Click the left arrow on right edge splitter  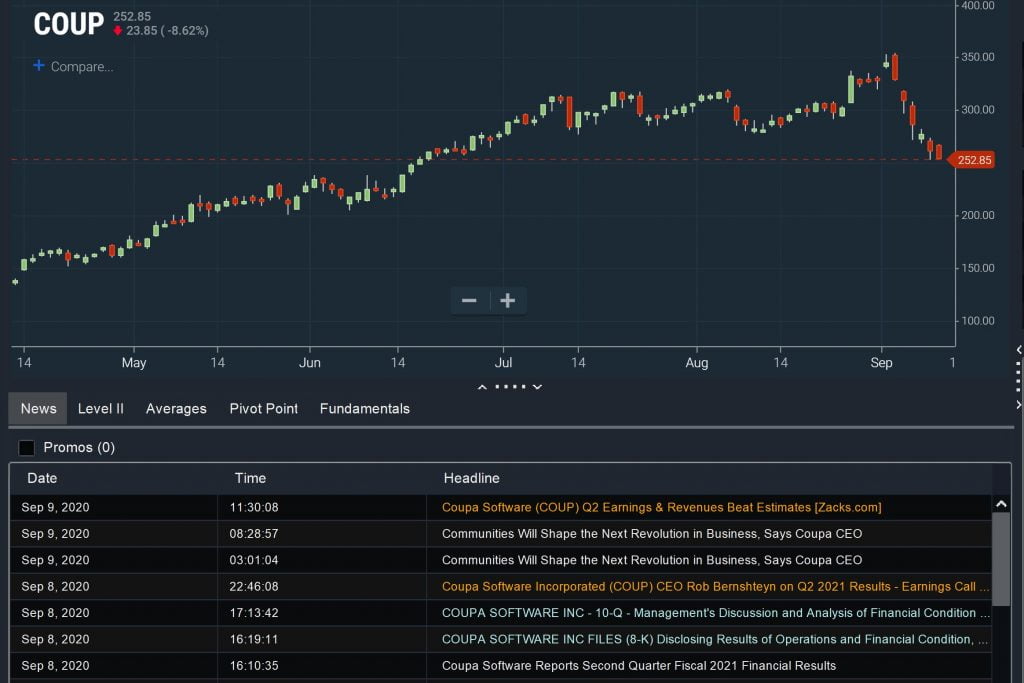click(x=1018, y=350)
